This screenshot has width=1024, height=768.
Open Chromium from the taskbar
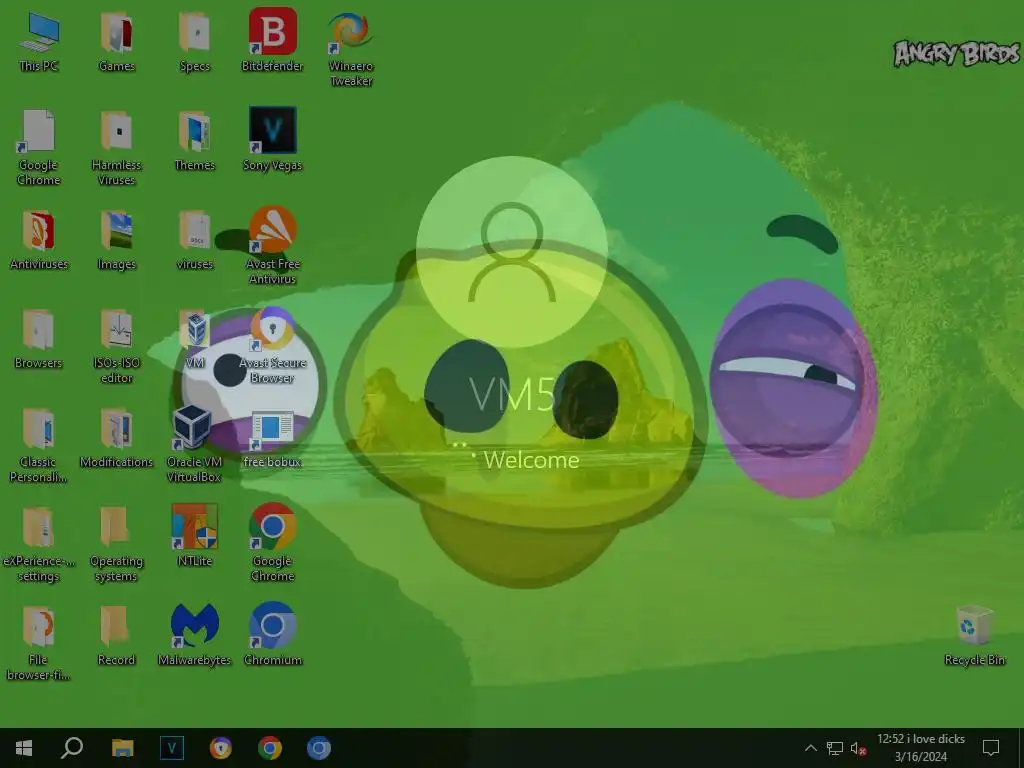click(319, 748)
